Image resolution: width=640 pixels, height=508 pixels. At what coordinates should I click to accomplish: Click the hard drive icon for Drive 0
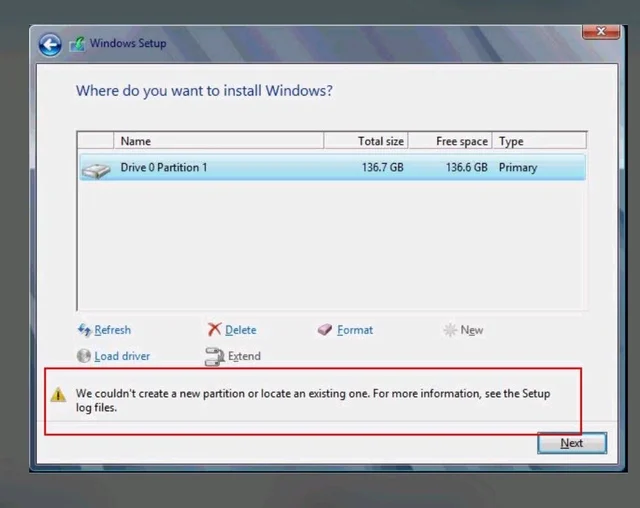tap(96, 170)
